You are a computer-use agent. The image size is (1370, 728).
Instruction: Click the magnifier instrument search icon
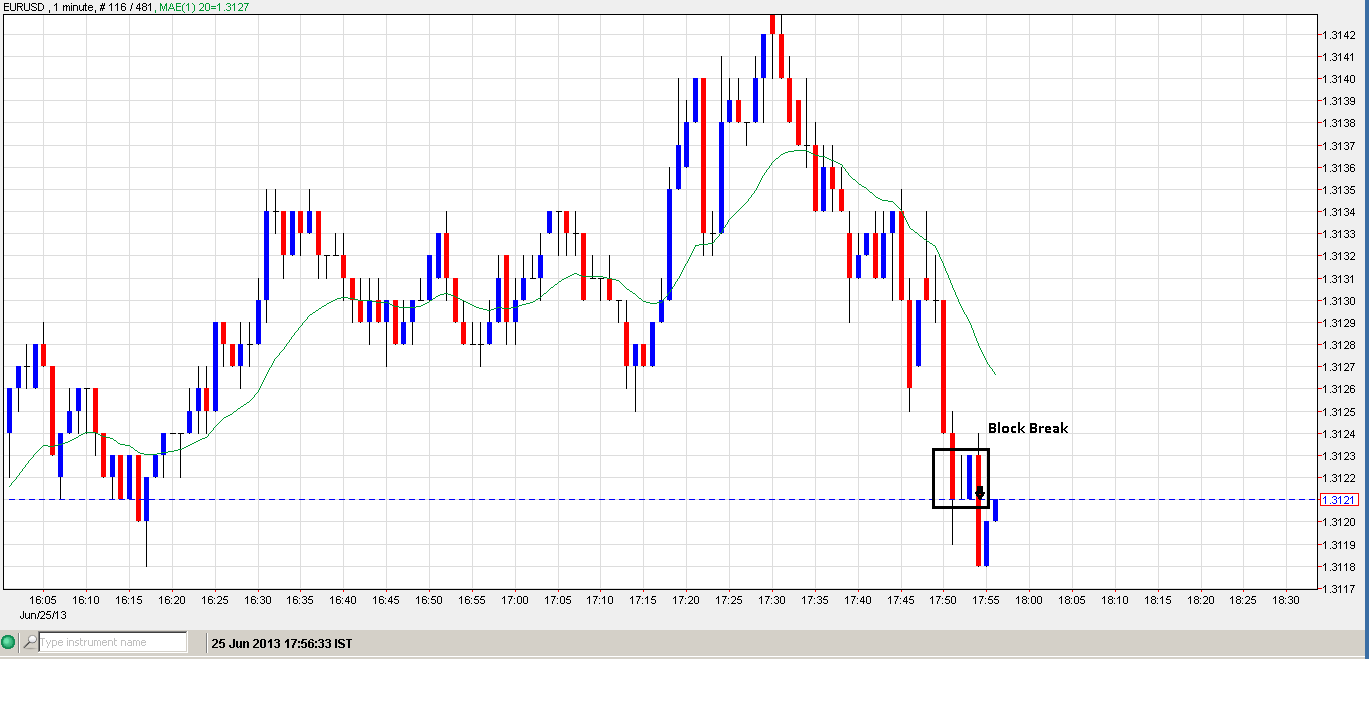[30, 643]
